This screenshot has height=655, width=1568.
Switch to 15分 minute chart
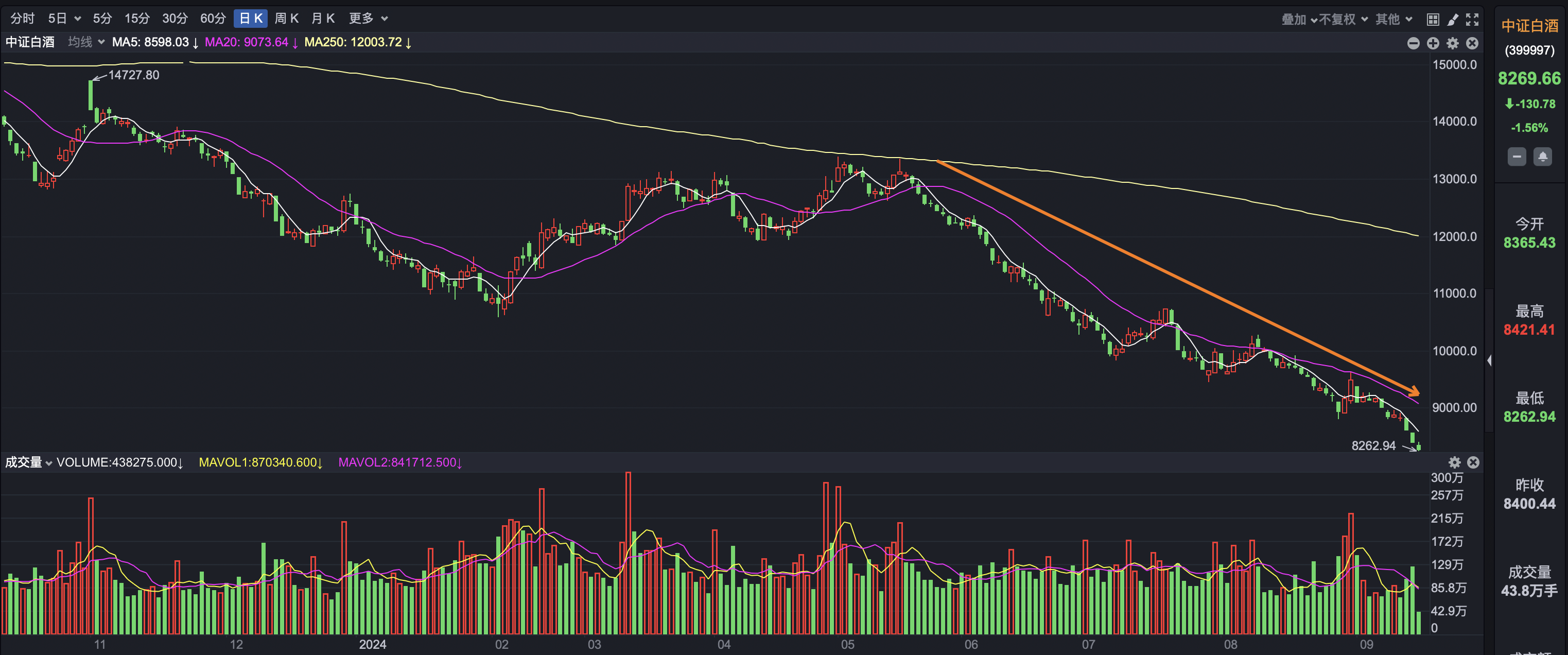137,18
